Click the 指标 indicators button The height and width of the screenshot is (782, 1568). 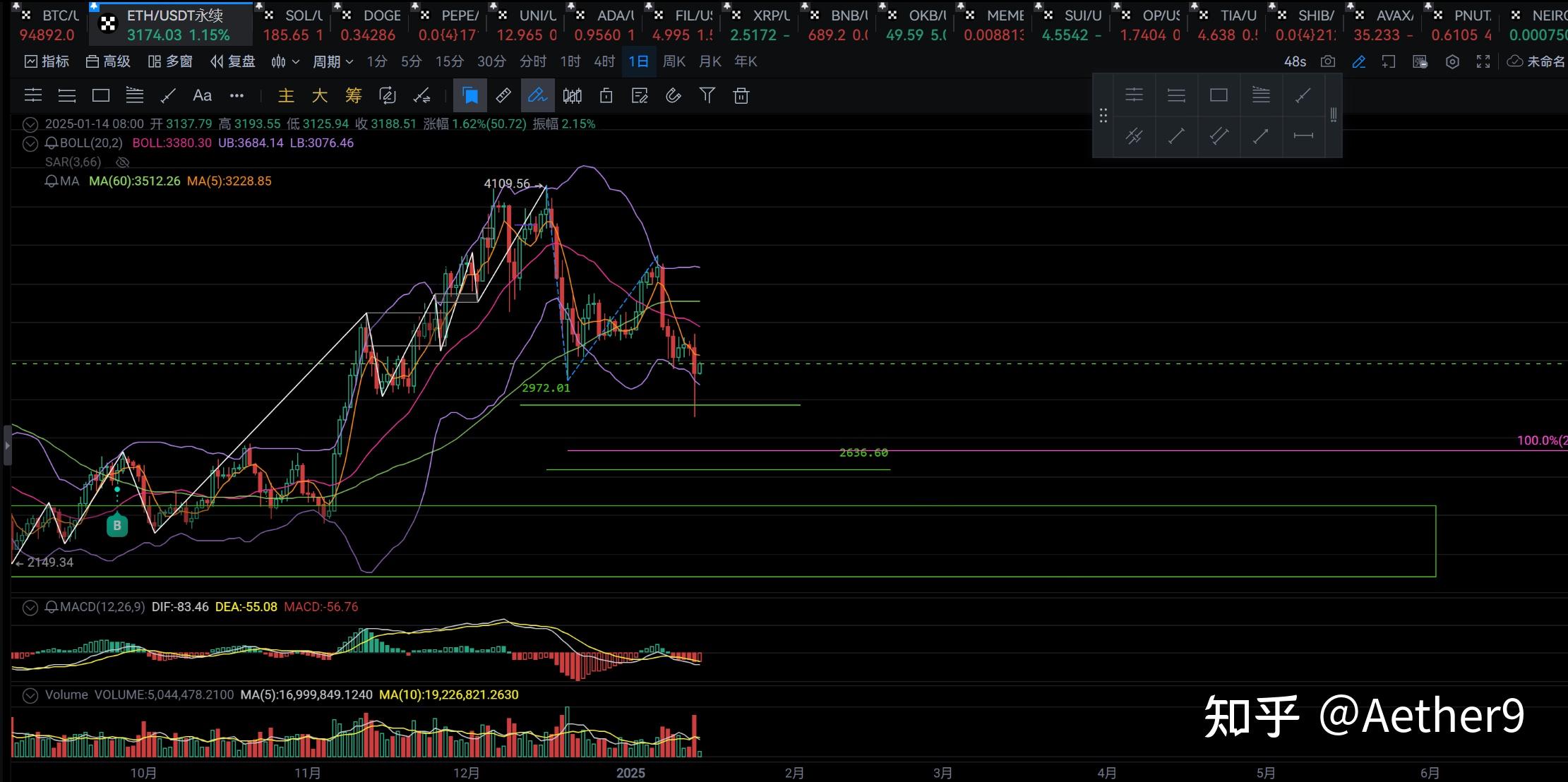[47, 62]
